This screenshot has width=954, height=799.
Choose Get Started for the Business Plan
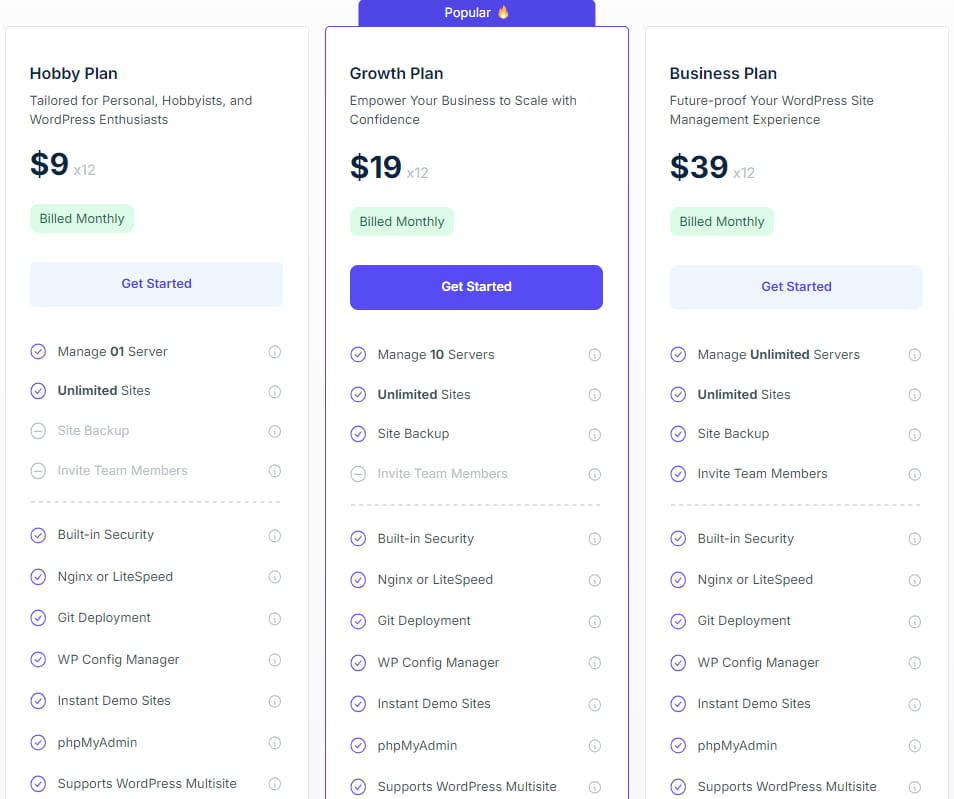pyautogui.click(x=796, y=287)
